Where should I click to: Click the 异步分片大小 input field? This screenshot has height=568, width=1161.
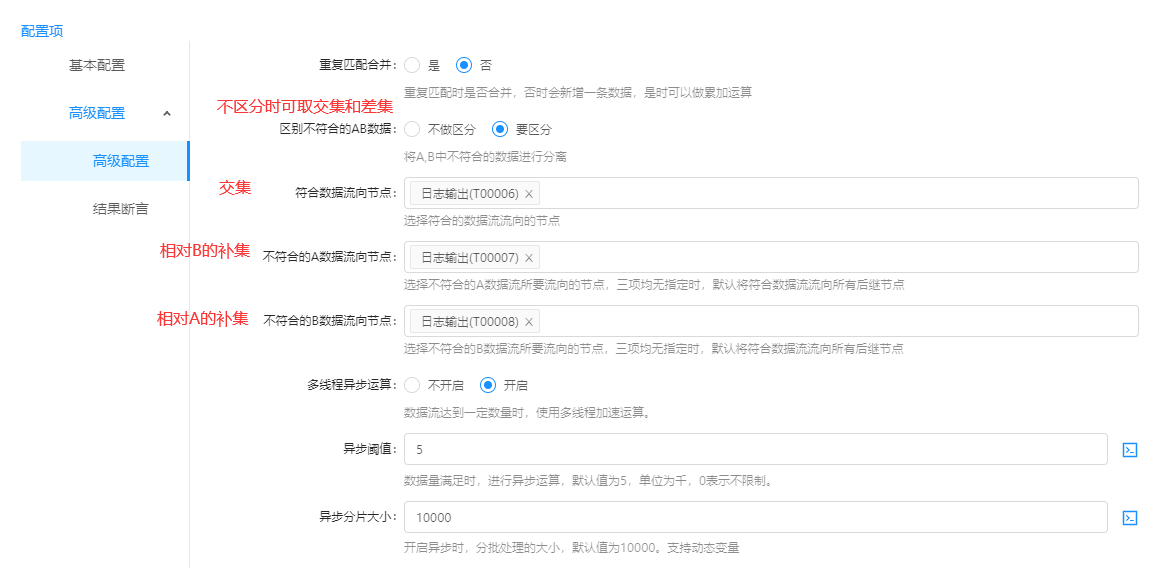755,517
